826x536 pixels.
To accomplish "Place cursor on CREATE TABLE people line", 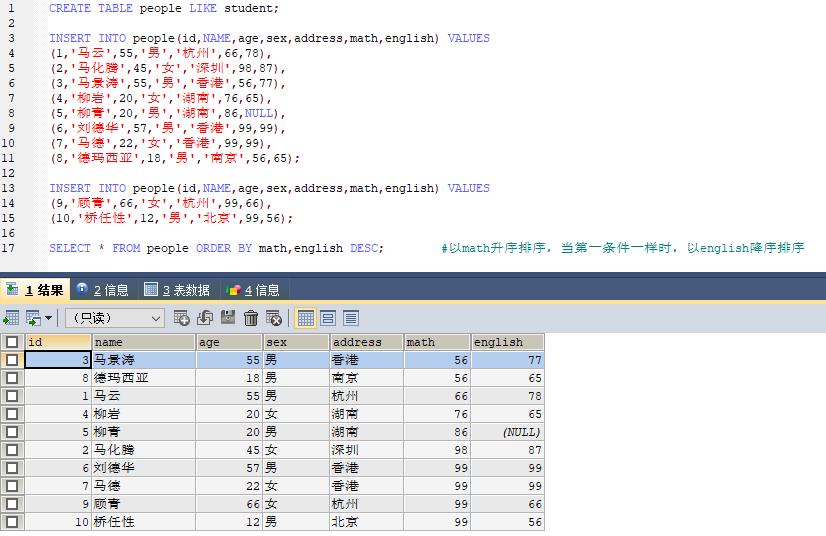I will 164,8.
